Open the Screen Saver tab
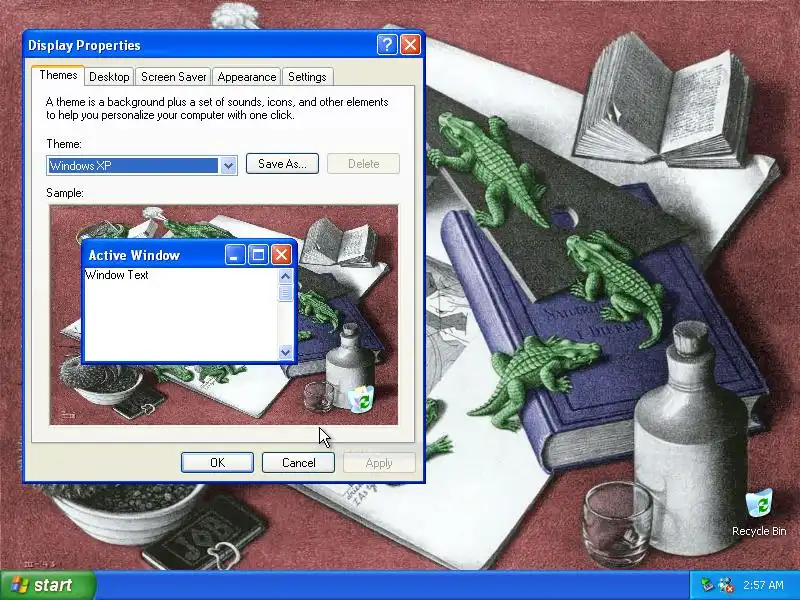The width and height of the screenshot is (800, 600). pos(173,77)
